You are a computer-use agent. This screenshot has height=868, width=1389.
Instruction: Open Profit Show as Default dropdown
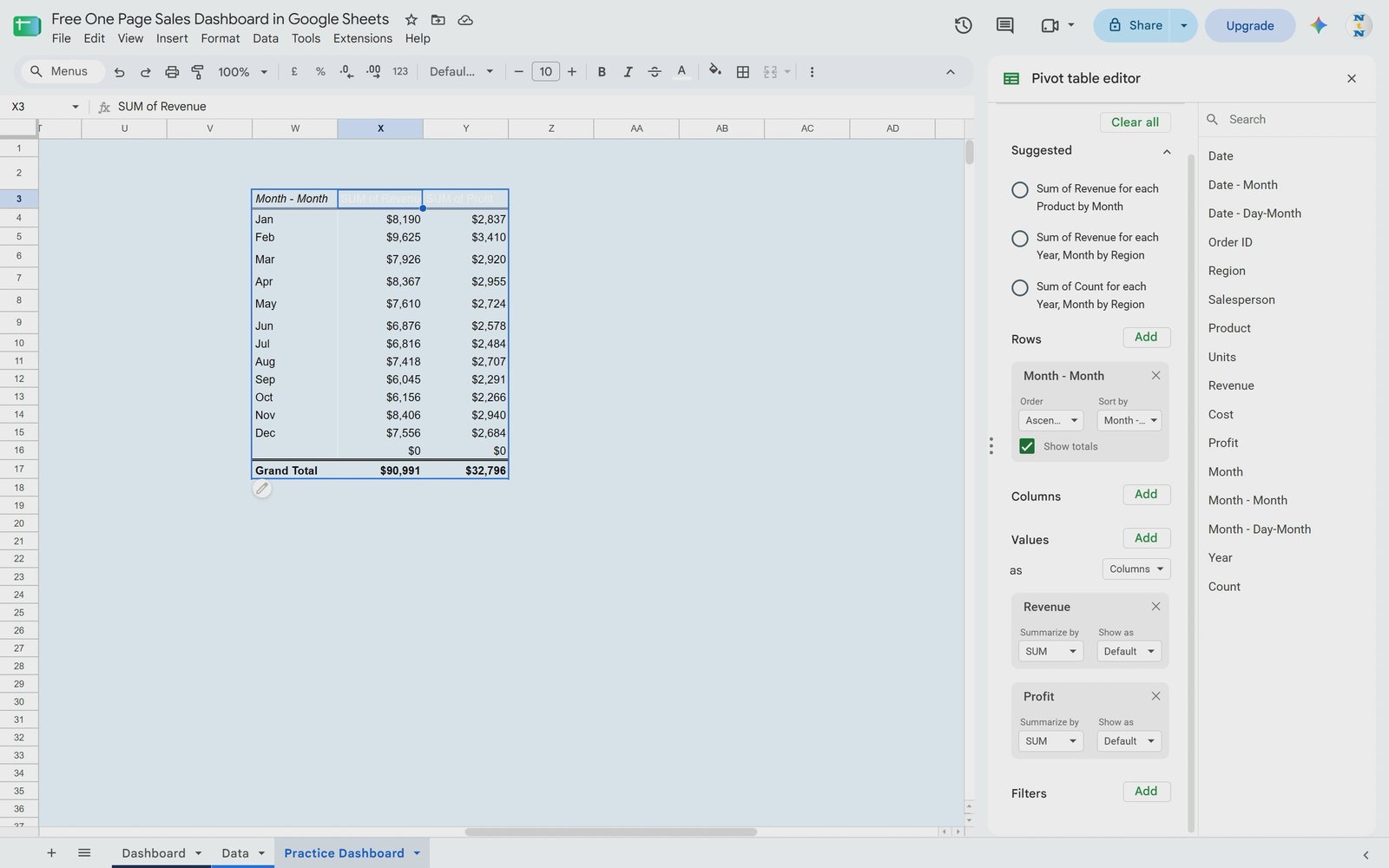[x=1129, y=741]
